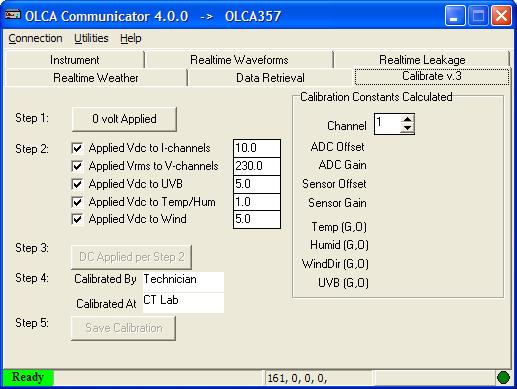Click the Channel number field
The image size is (517, 389).
[x=387, y=124]
